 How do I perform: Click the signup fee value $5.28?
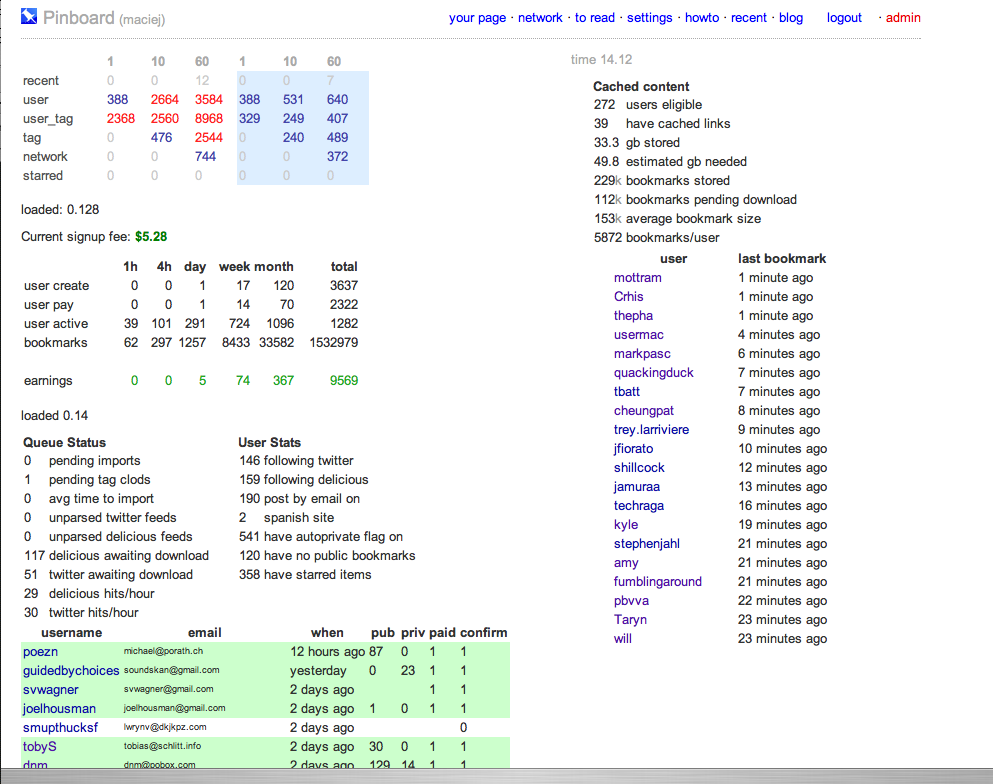coord(151,236)
